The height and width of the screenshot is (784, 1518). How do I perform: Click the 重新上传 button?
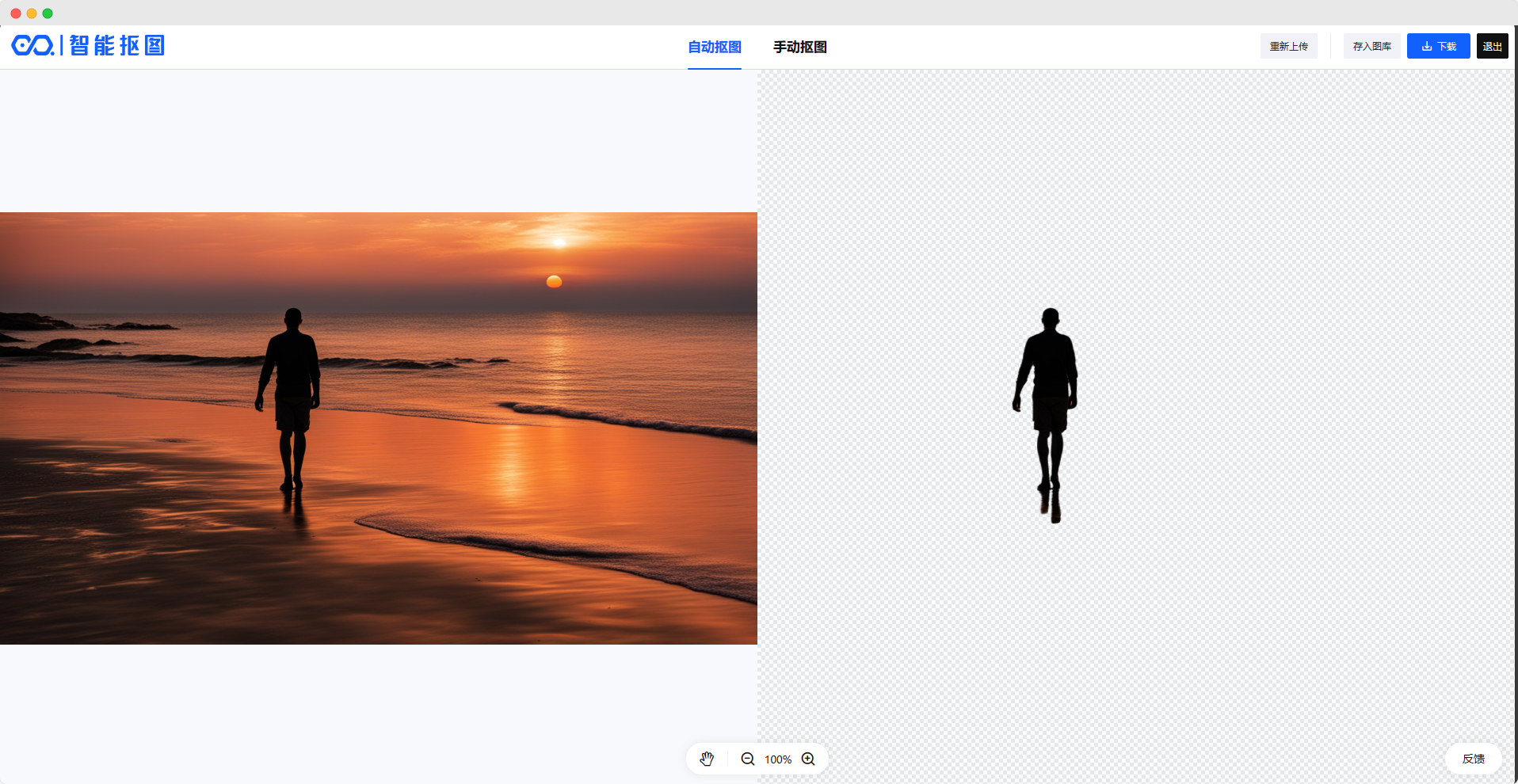pyautogui.click(x=1289, y=46)
